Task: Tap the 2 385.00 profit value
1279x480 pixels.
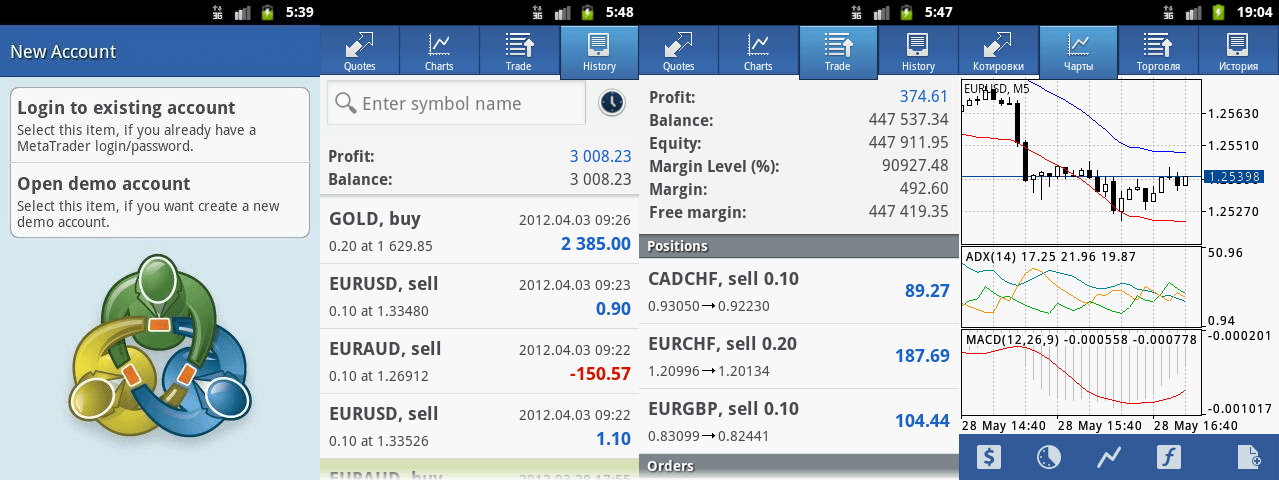Action: point(596,243)
